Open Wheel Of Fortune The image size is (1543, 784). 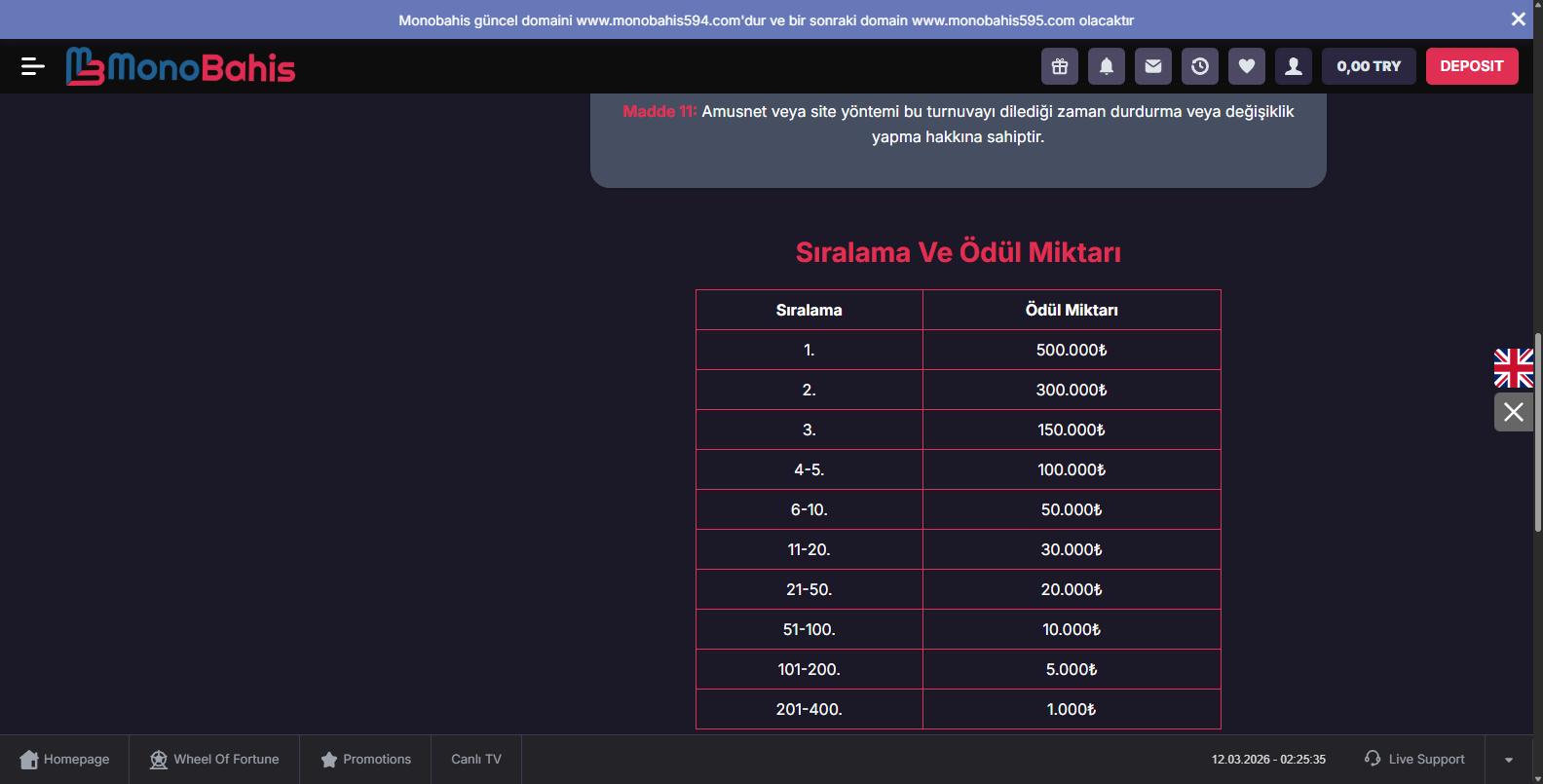pyautogui.click(x=214, y=760)
